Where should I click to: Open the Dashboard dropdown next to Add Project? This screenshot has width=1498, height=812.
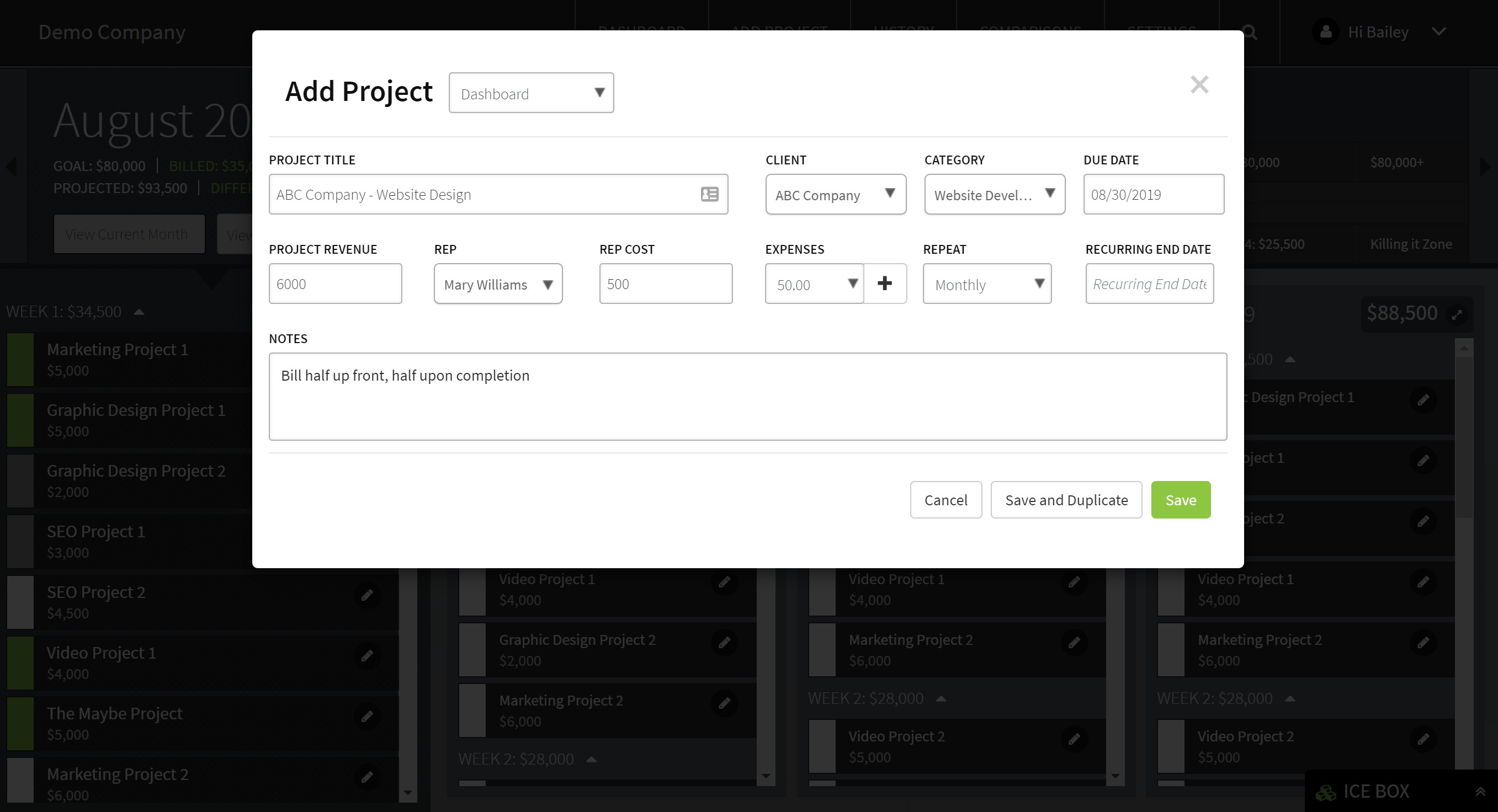point(531,93)
